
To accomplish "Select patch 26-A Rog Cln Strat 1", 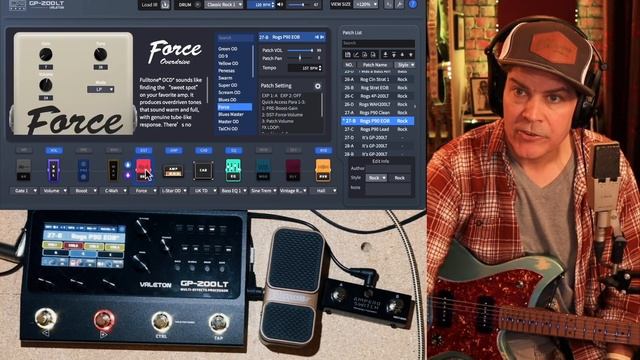I will pyautogui.click(x=378, y=80).
